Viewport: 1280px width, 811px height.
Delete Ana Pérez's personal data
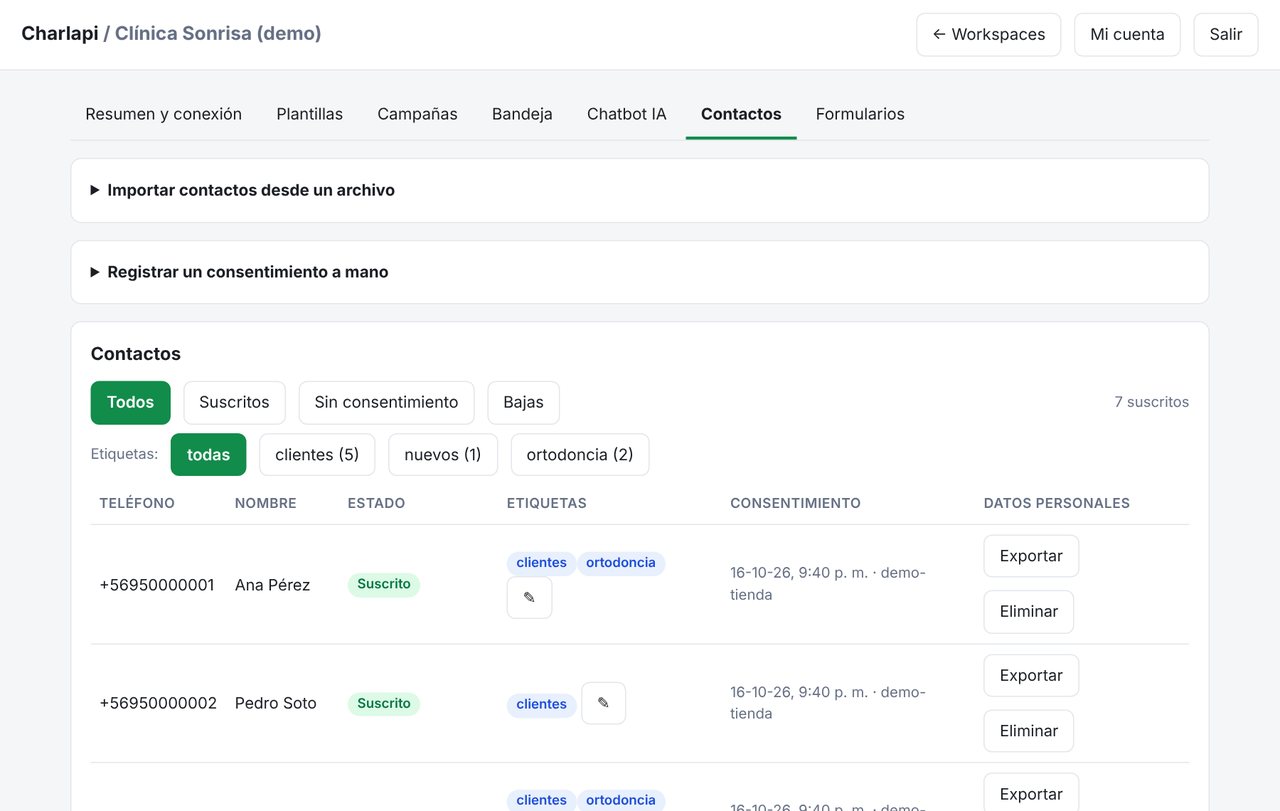(1029, 612)
